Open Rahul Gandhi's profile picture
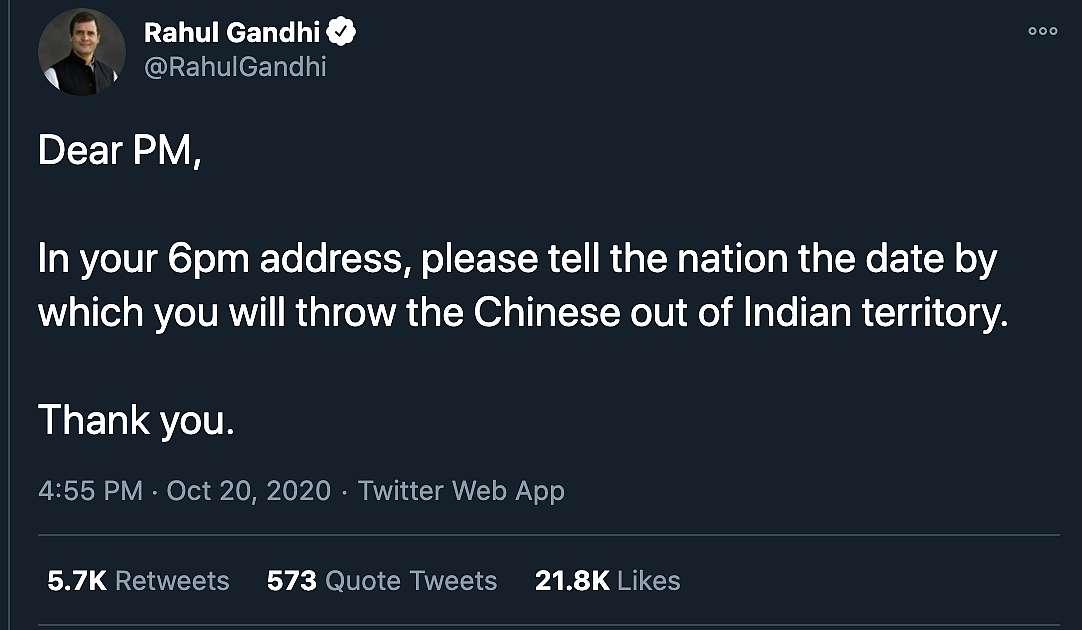Viewport: 1082px width, 630px height. tap(81, 52)
